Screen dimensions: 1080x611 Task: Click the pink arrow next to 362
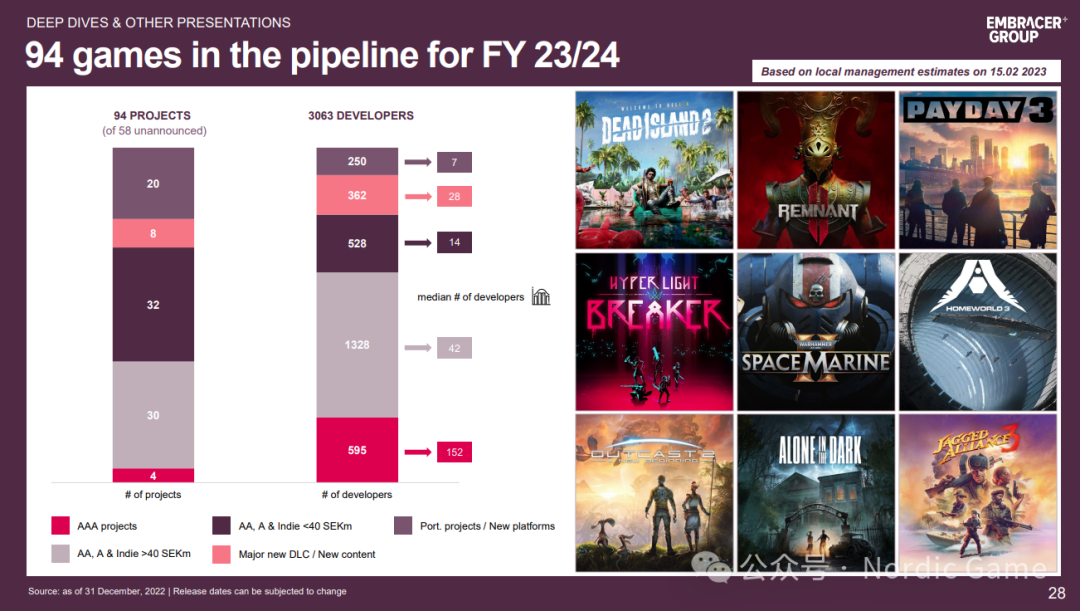click(417, 196)
